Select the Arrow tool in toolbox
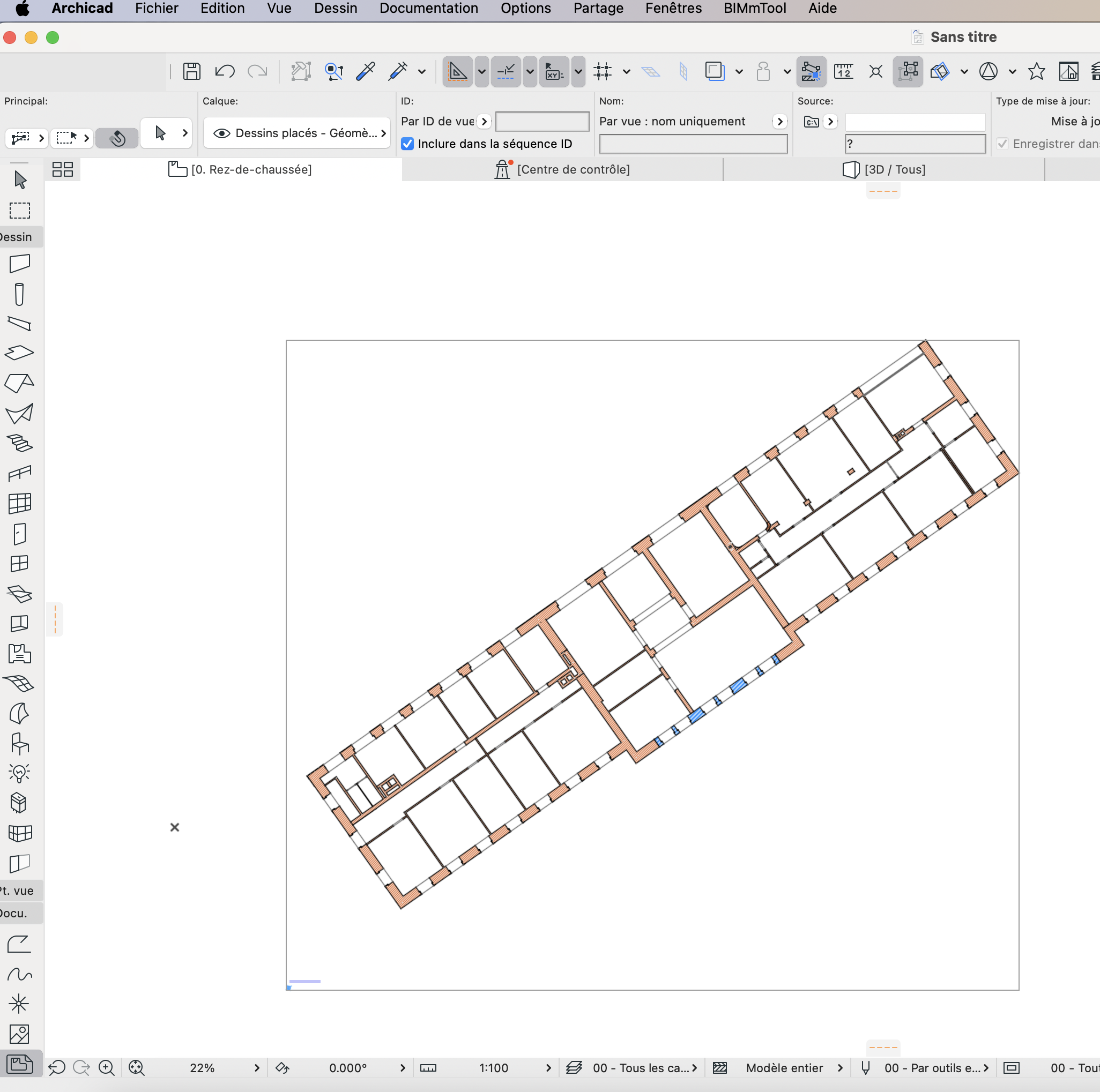 20,180
